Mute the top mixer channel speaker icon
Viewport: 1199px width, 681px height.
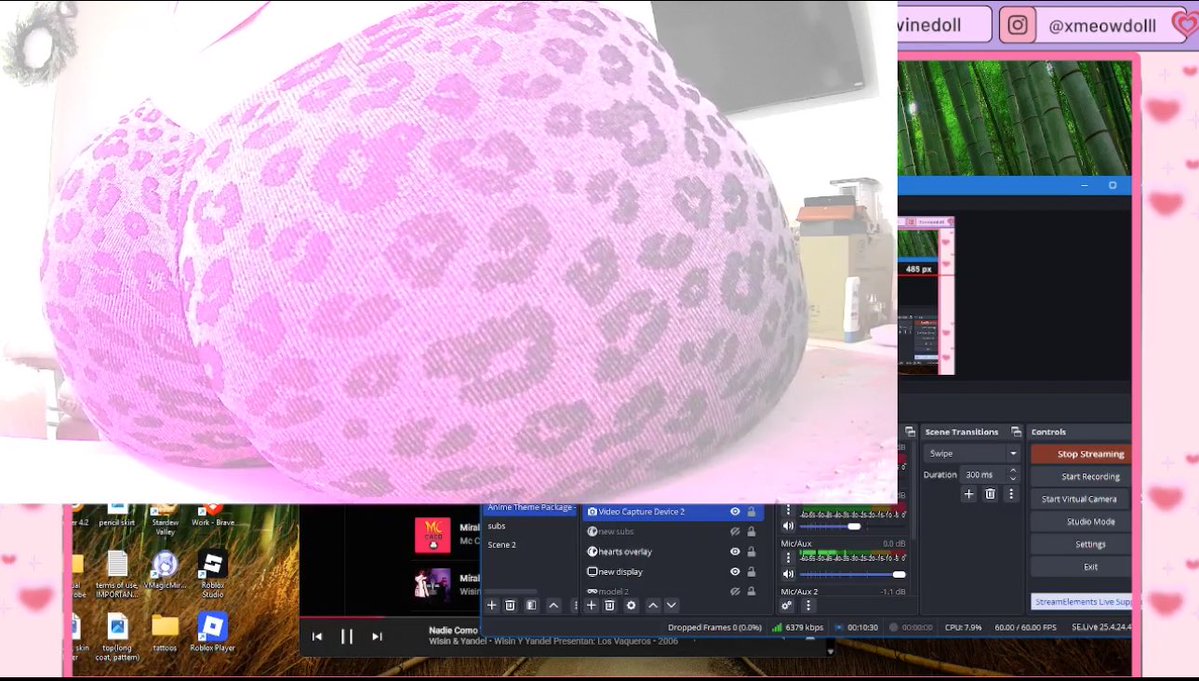point(788,526)
